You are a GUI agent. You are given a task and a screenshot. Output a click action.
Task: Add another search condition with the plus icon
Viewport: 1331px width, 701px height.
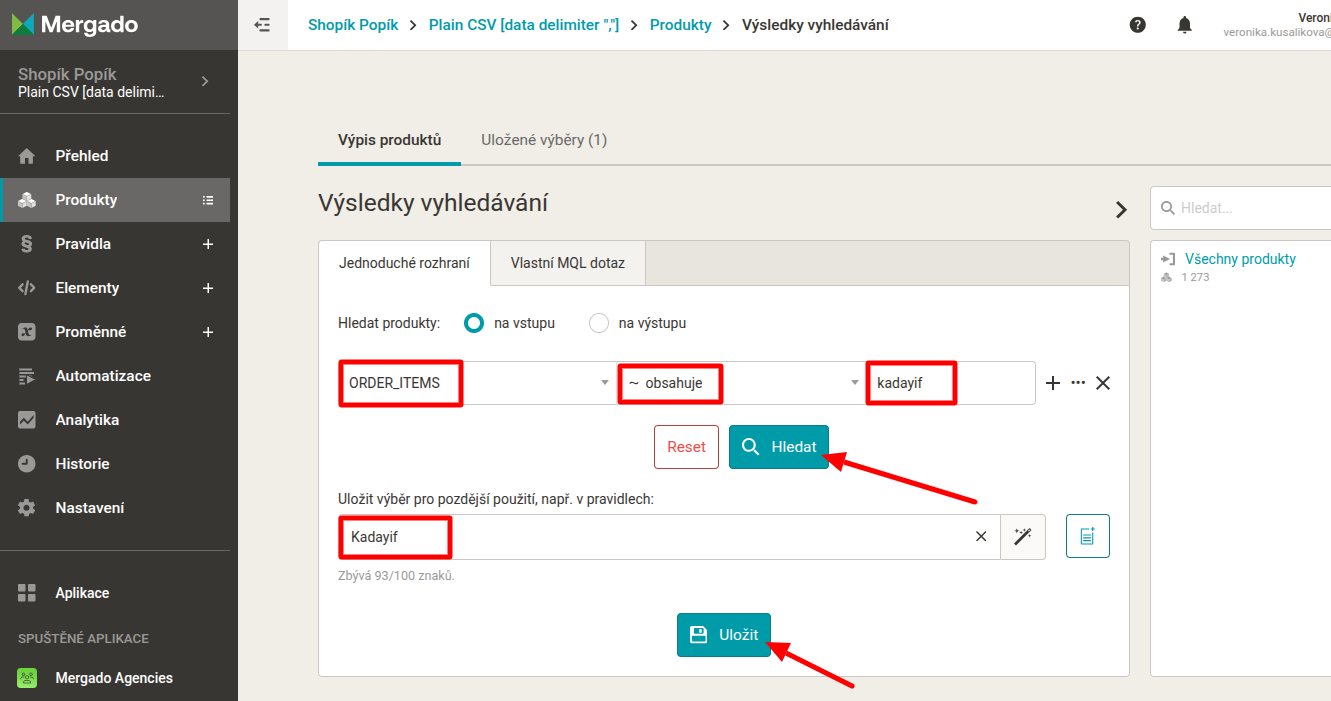[x=1053, y=383]
